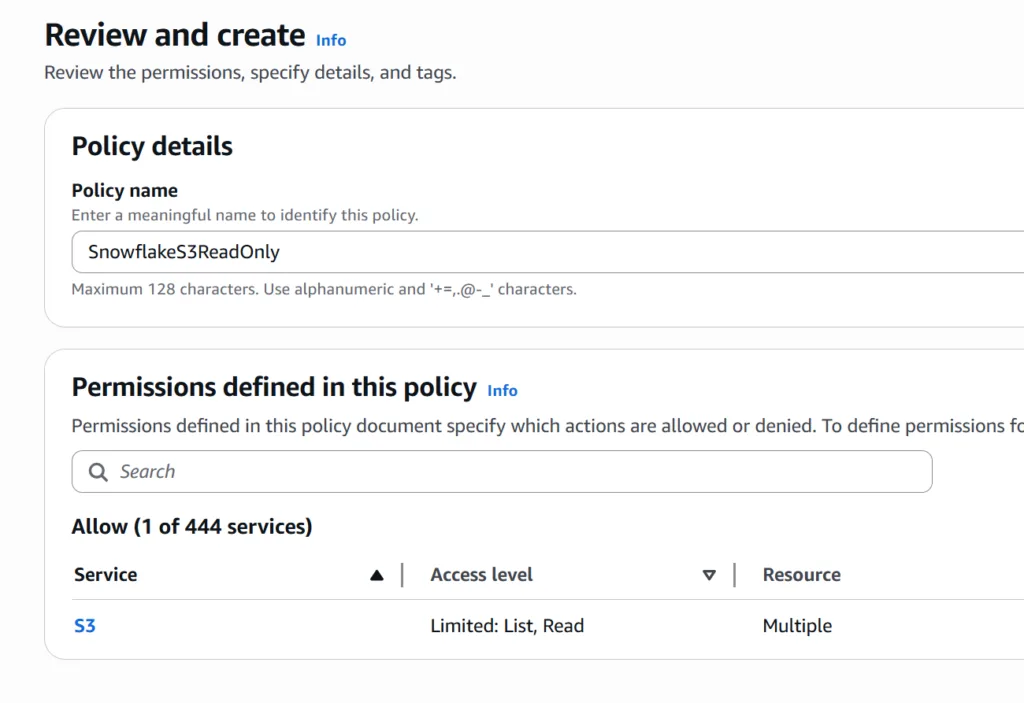Click Service column ascending sort arrow
The image size is (1024, 703).
(377, 576)
